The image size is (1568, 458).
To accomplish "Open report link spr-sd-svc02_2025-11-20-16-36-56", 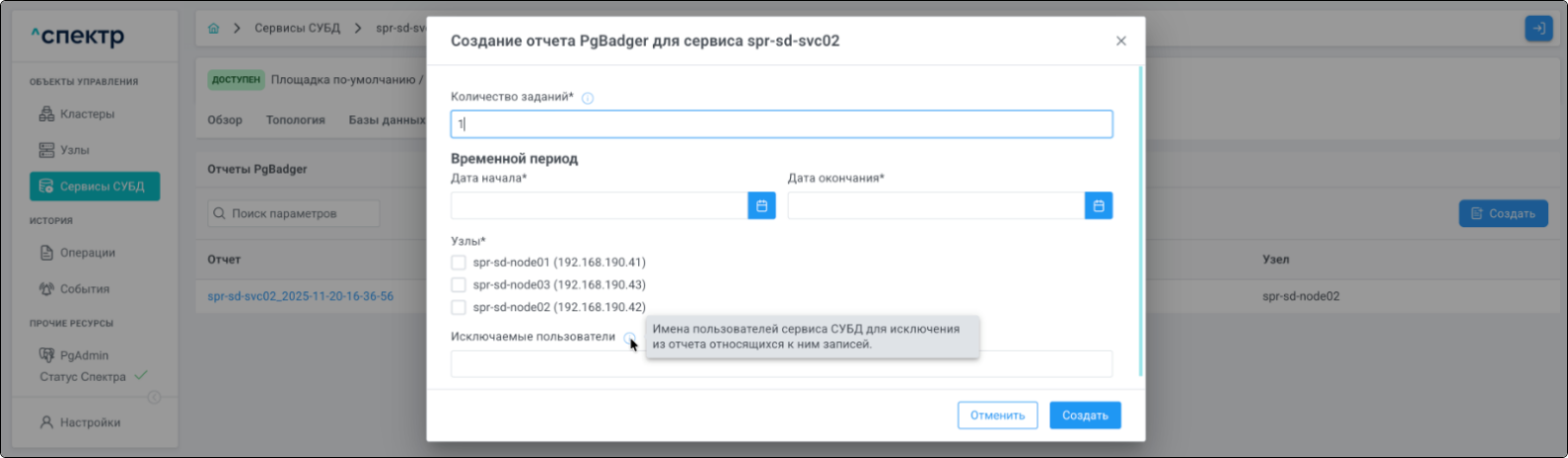I will pos(300,296).
